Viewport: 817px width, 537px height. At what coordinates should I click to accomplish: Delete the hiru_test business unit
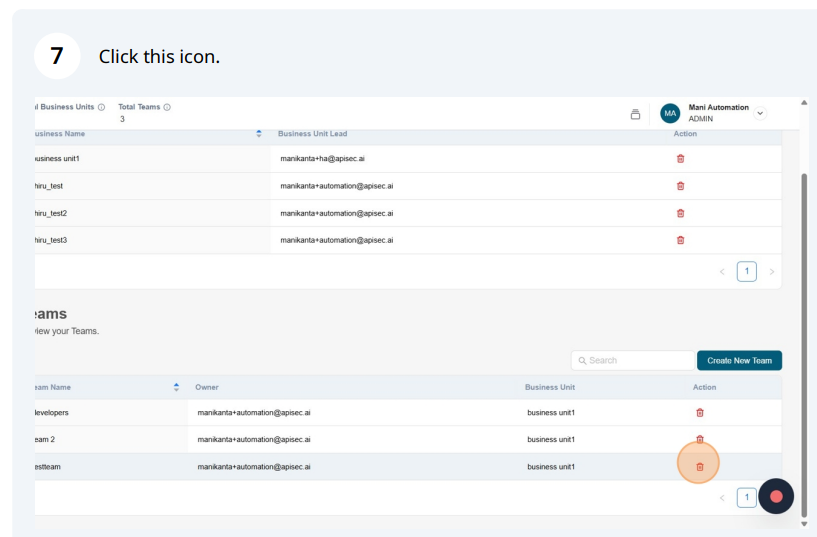(x=681, y=186)
